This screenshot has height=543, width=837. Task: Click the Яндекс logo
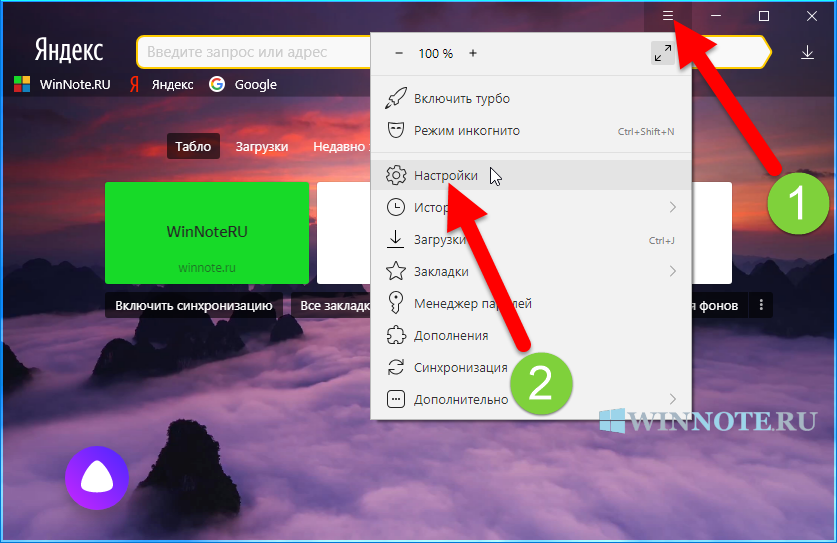coord(68,51)
